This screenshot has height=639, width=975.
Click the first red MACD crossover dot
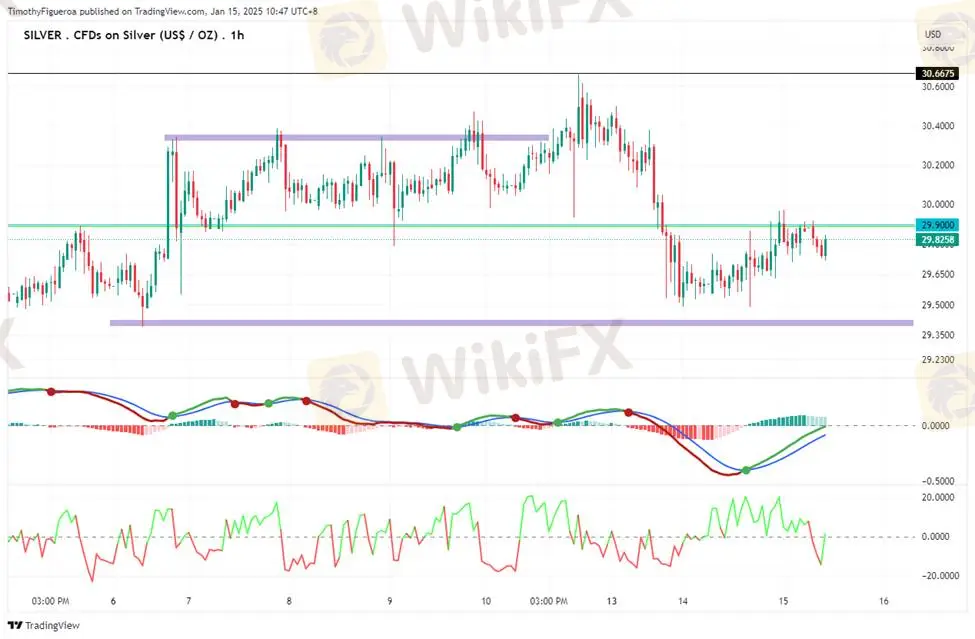(x=51, y=392)
